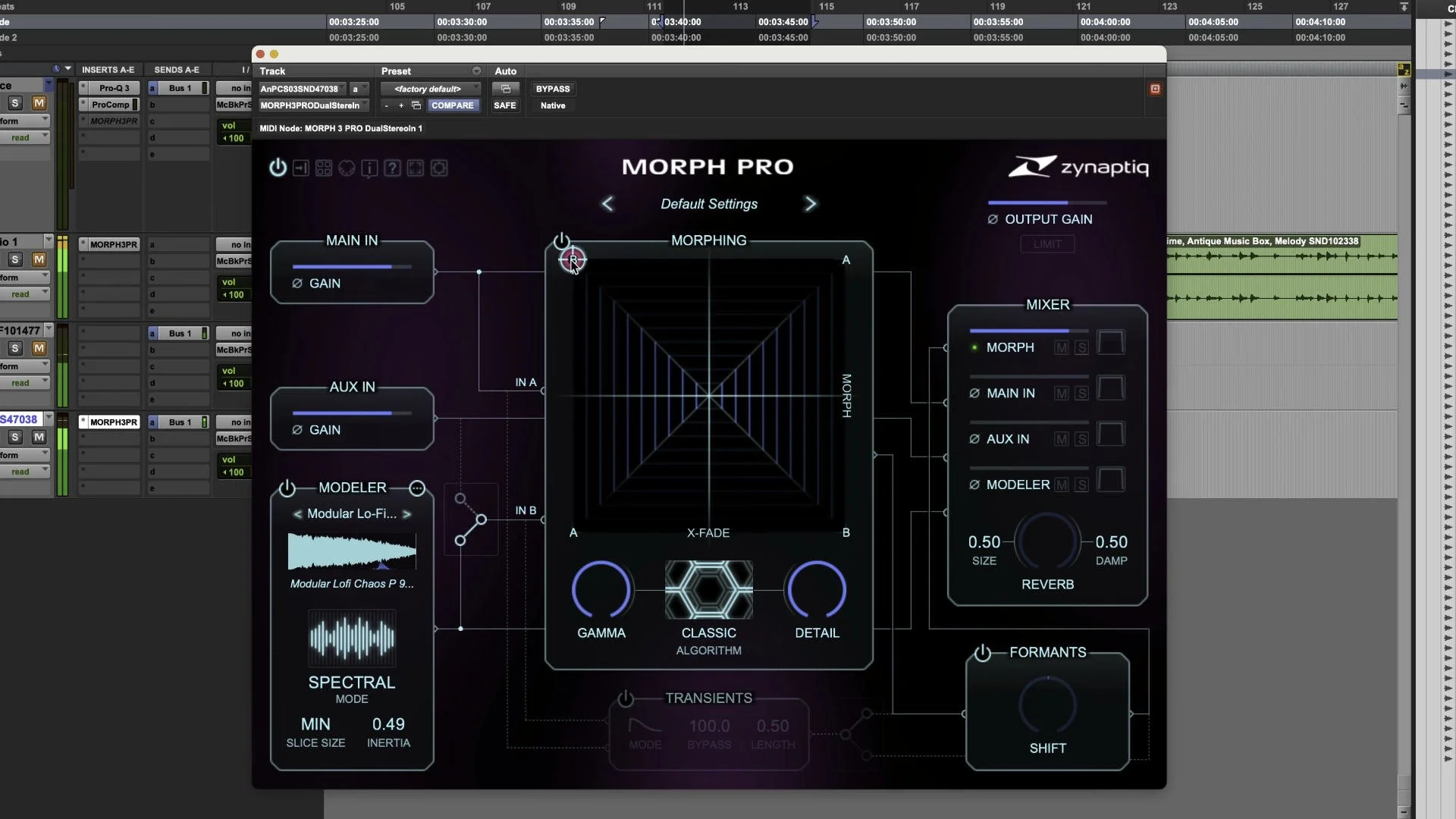The height and width of the screenshot is (819, 1456).
Task: Open the plugin Settings gear icon
Action: pos(439,168)
